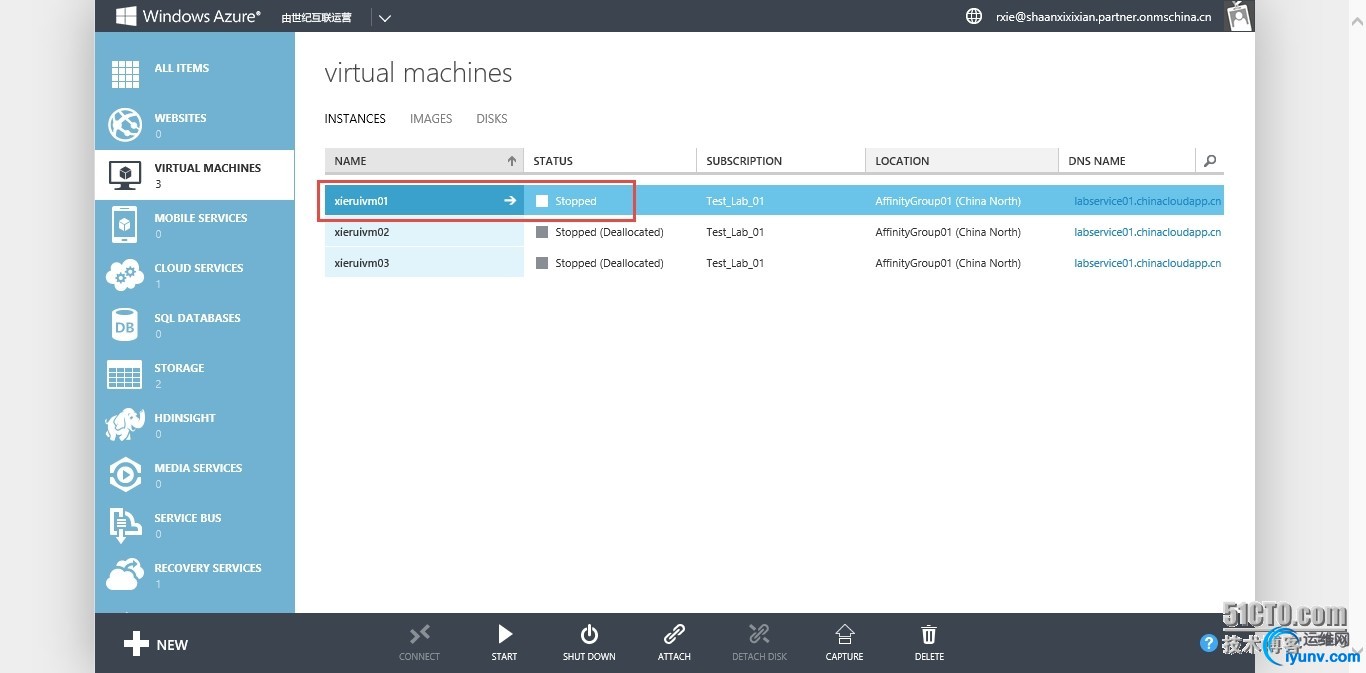The image size is (1366, 673).
Task: Shut down the selected virtual machine
Action: pyautogui.click(x=589, y=642)
